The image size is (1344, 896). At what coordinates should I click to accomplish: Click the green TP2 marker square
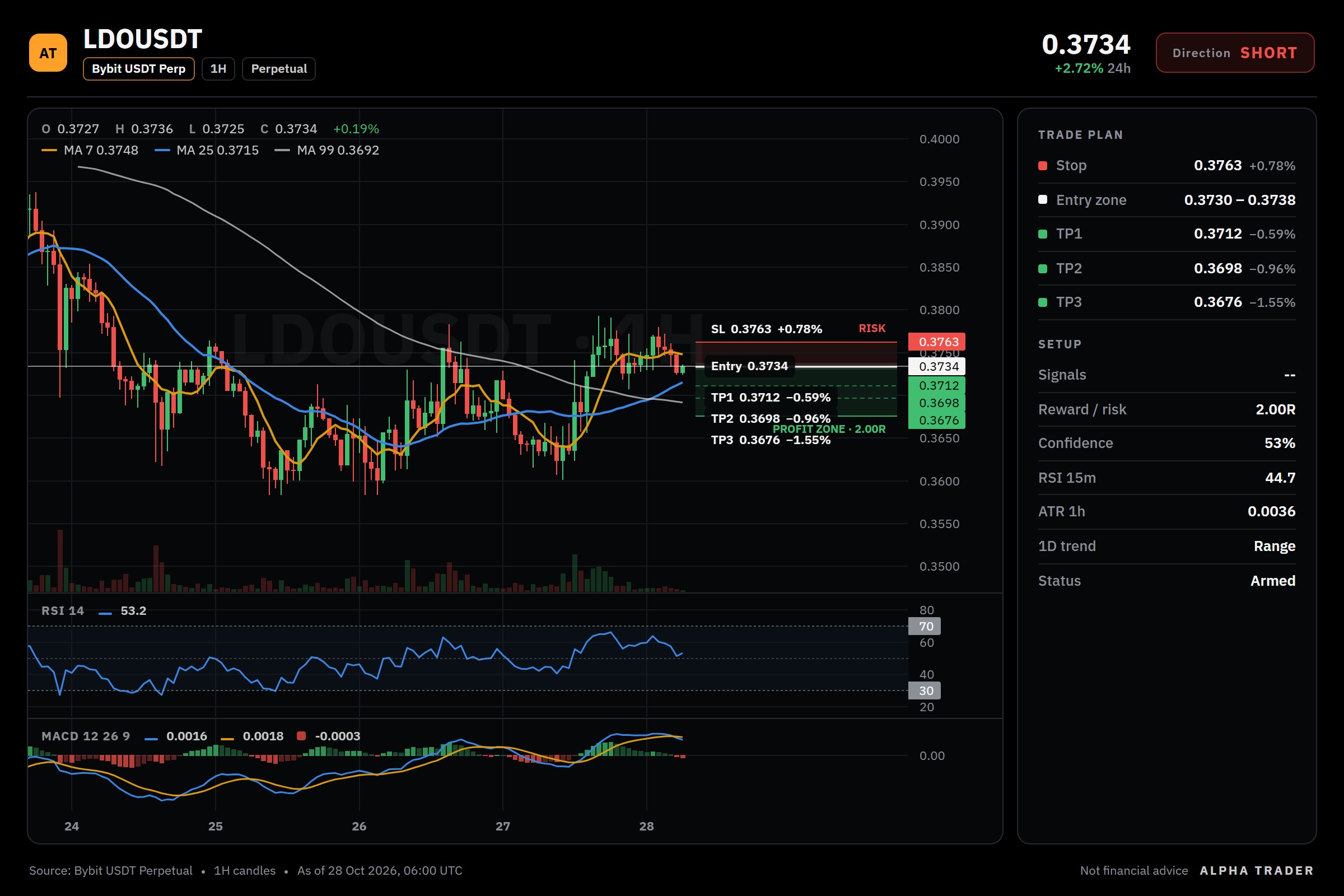(1043, 269)
